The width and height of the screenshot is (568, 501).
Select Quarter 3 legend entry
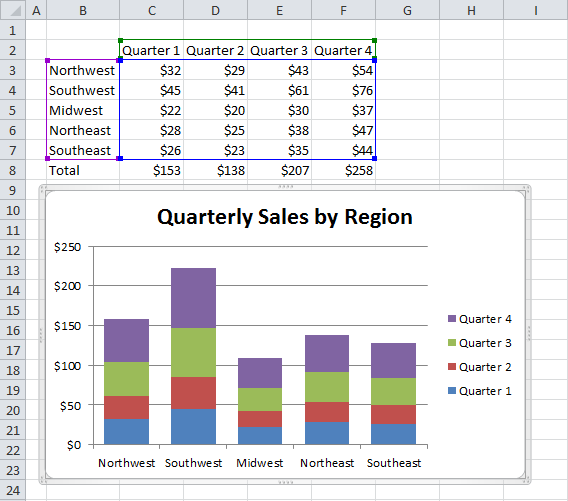tap(480, 343)
